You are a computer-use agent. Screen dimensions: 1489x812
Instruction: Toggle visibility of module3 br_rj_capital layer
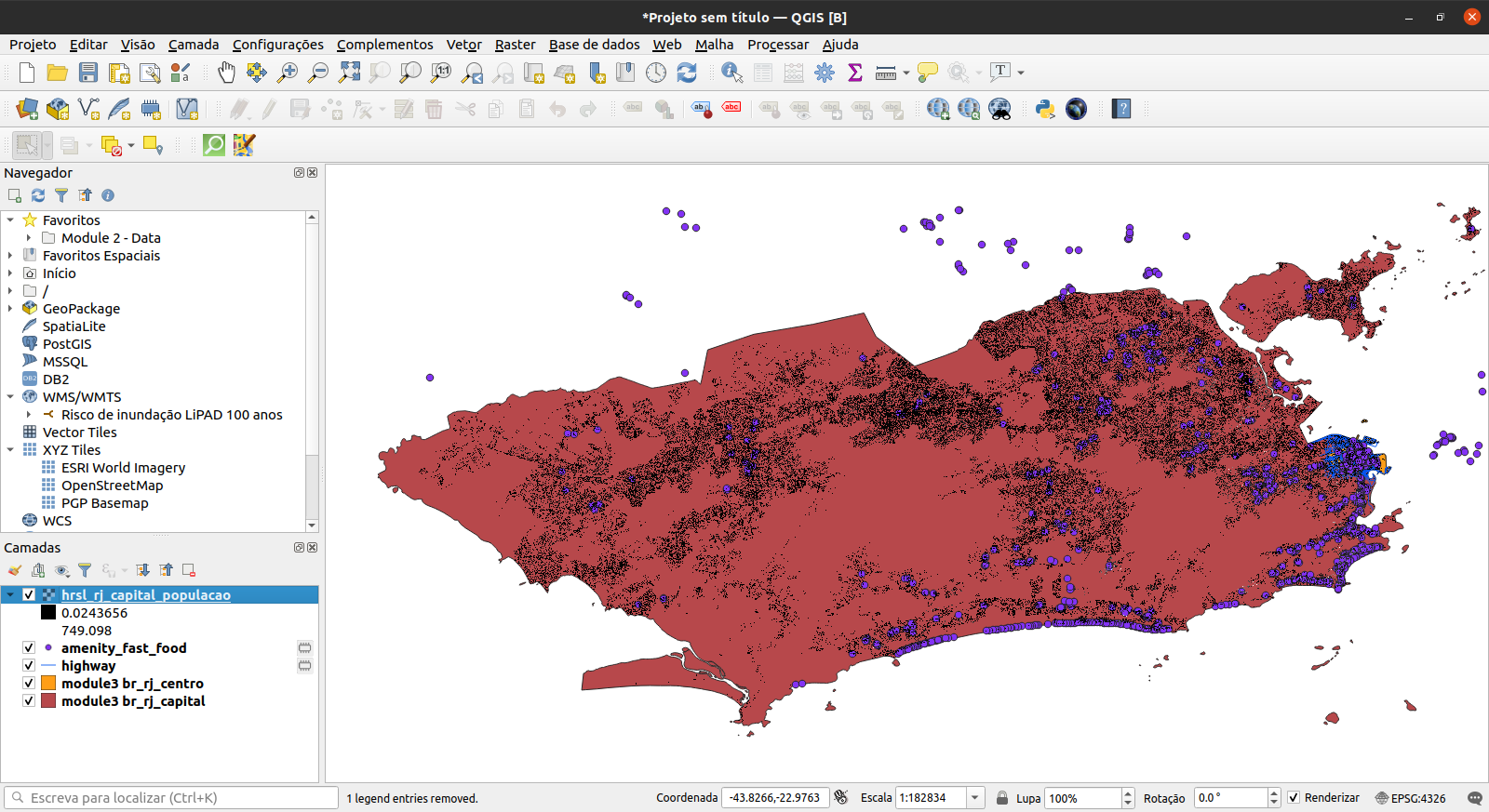(29, 700)
